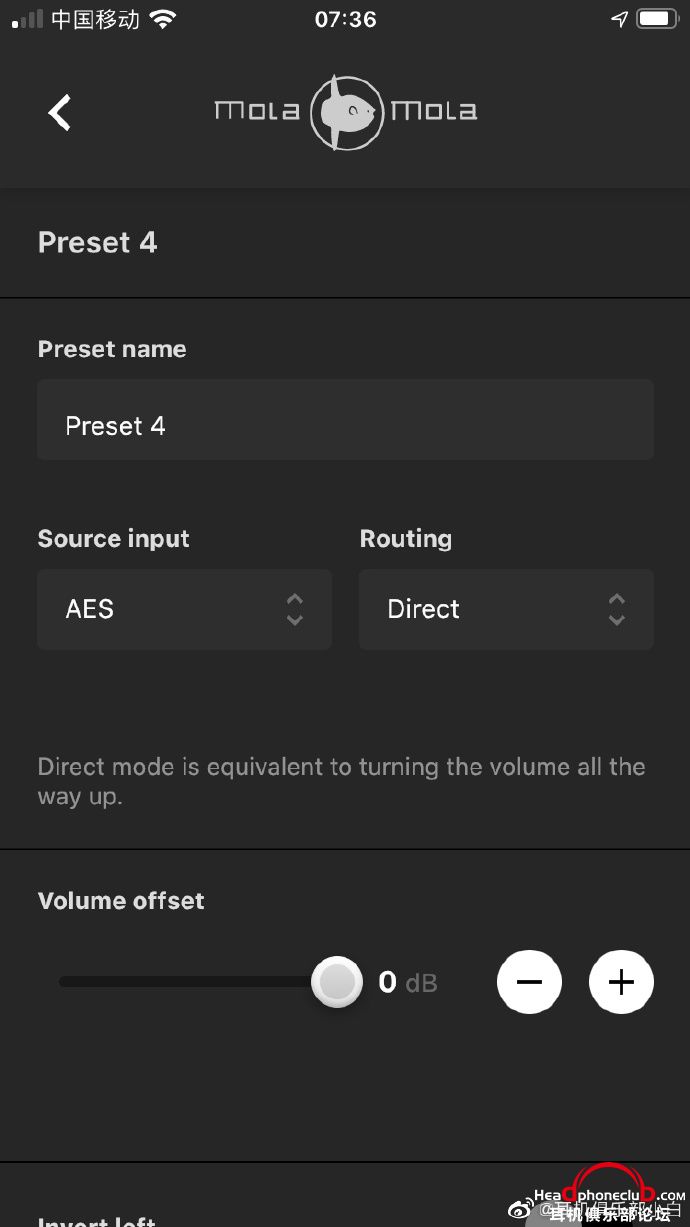
Task: Tap the Preset 4 section header
Action: (x=97, y=243)
